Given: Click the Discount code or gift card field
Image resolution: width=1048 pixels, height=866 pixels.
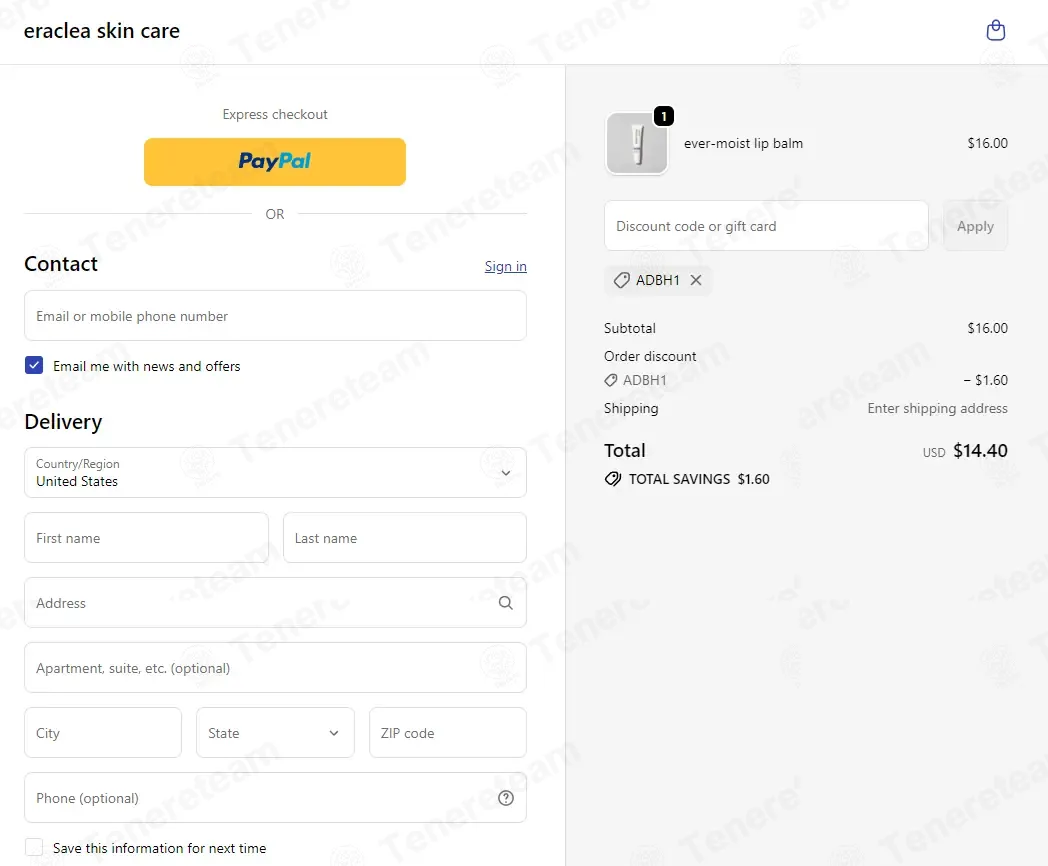Looking at the screenshot, I should 766,226.
